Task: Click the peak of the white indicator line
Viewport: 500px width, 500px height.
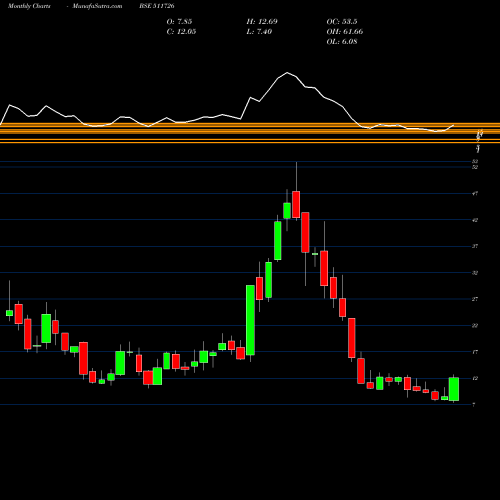Action: coord(287,73)
